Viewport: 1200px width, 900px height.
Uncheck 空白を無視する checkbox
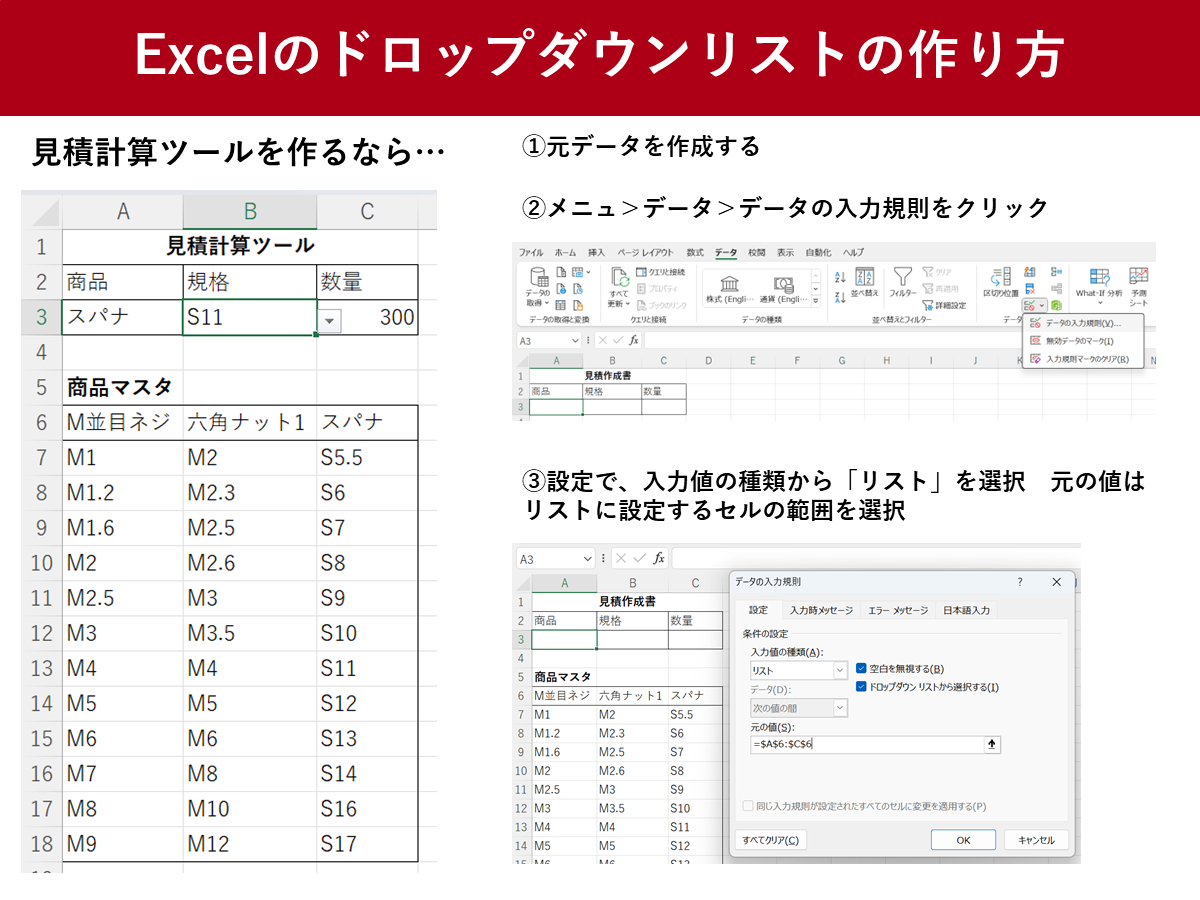click(x=862, y=668)
